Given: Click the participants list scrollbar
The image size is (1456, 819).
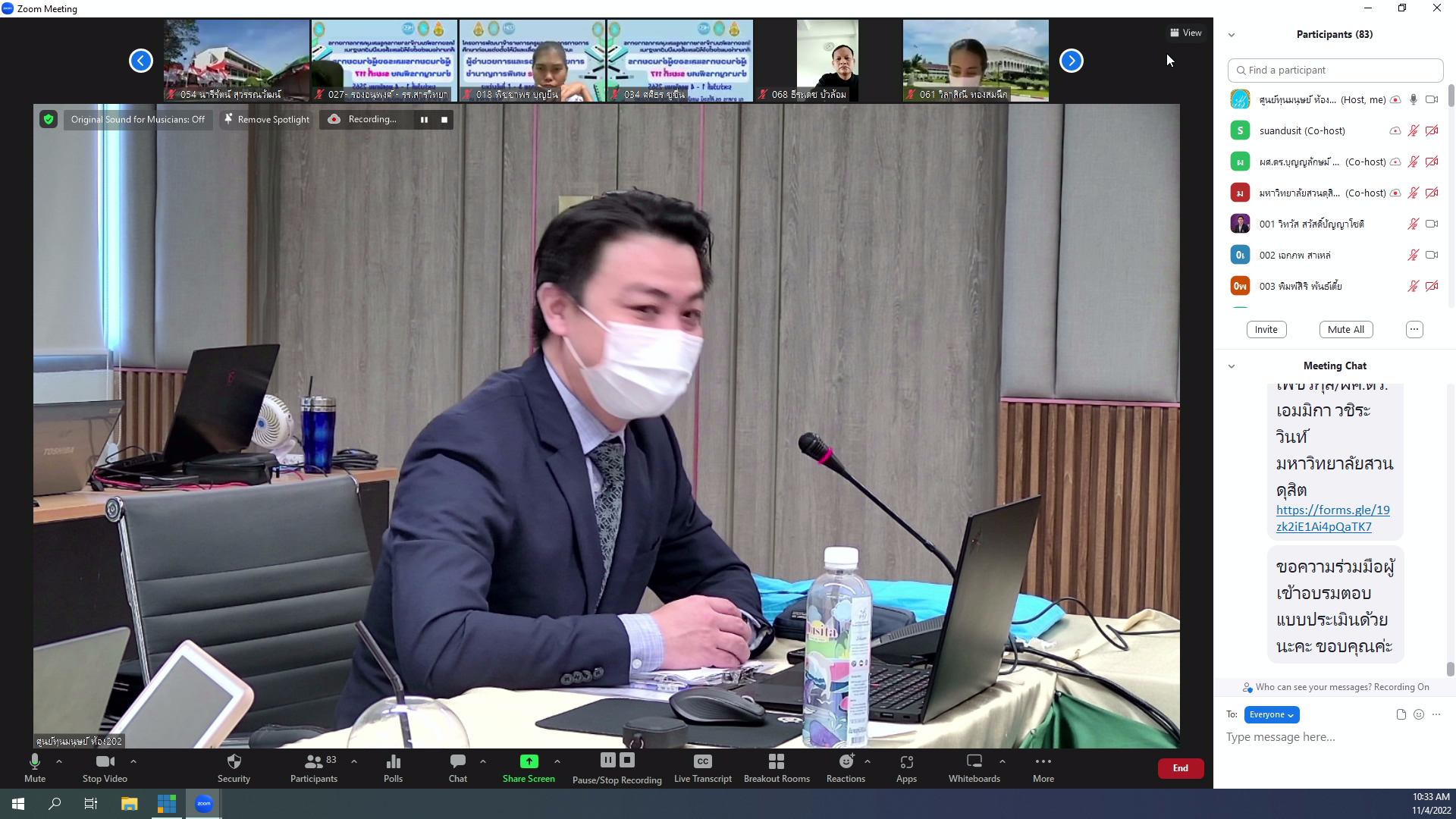Looking at the screenshot, I should (1451, 95).
